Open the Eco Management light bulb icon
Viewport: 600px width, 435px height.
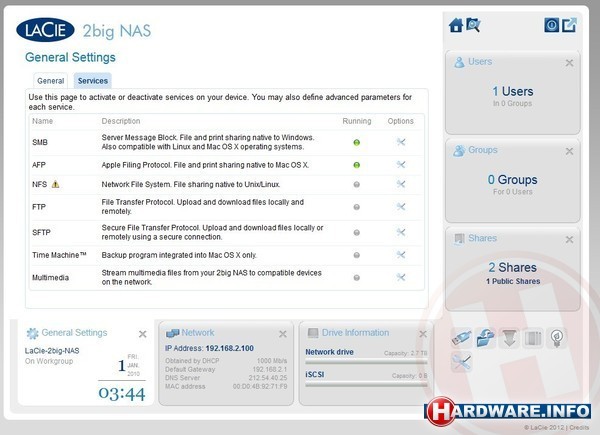[x=557, y=338]
